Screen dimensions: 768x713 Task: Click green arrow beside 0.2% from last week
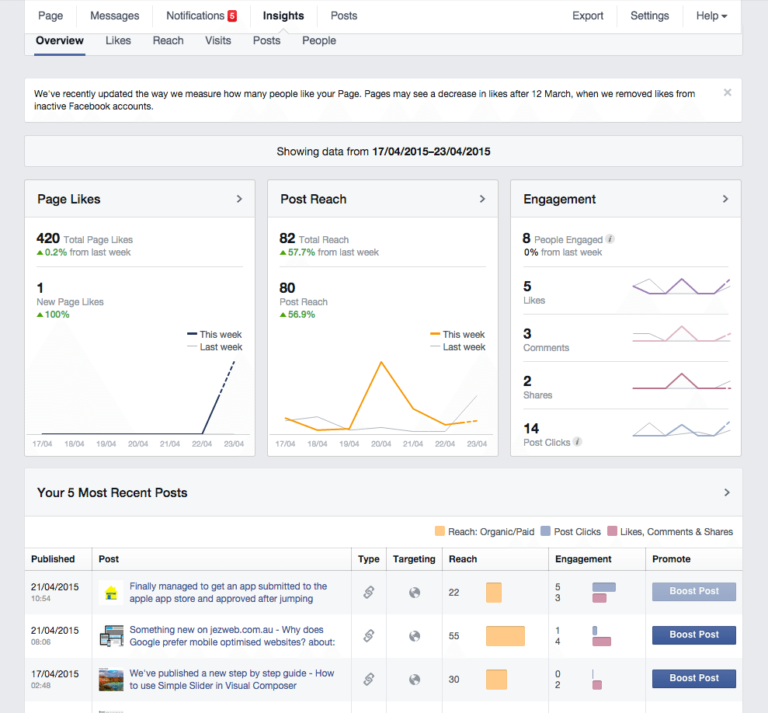click(40, 253)
